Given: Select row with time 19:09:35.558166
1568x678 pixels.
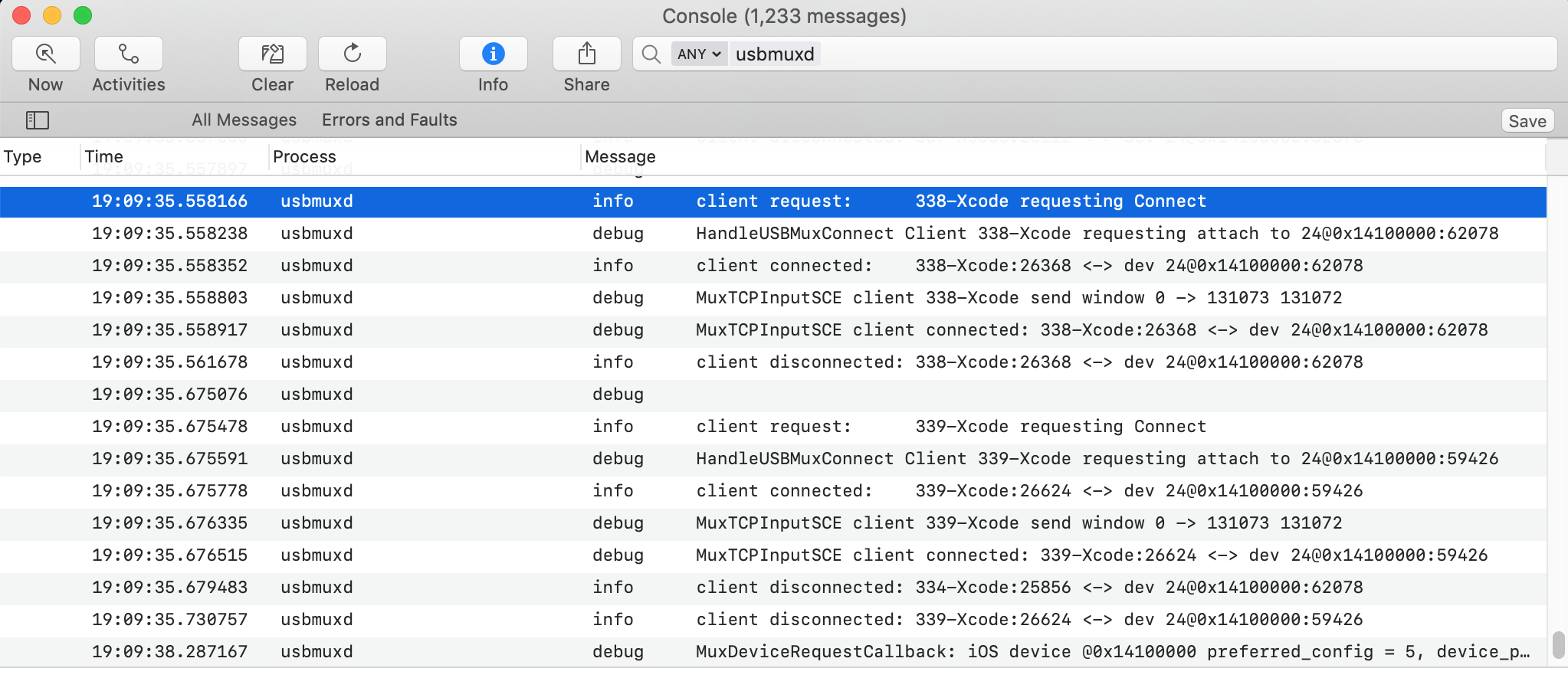Looking at the screenshot, I should click(x=773, y=201).
